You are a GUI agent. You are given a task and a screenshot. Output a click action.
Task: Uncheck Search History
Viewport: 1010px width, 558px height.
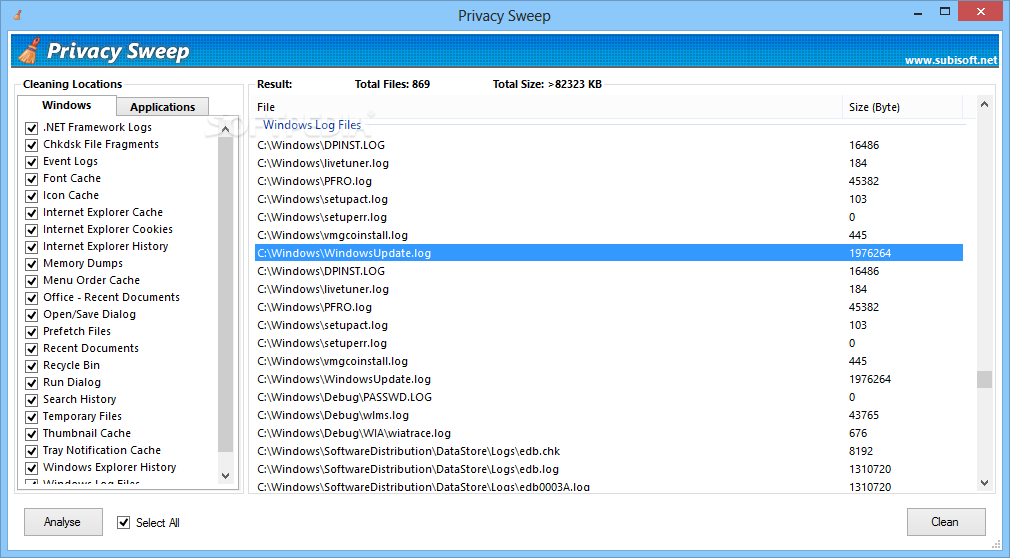[32, 399]
